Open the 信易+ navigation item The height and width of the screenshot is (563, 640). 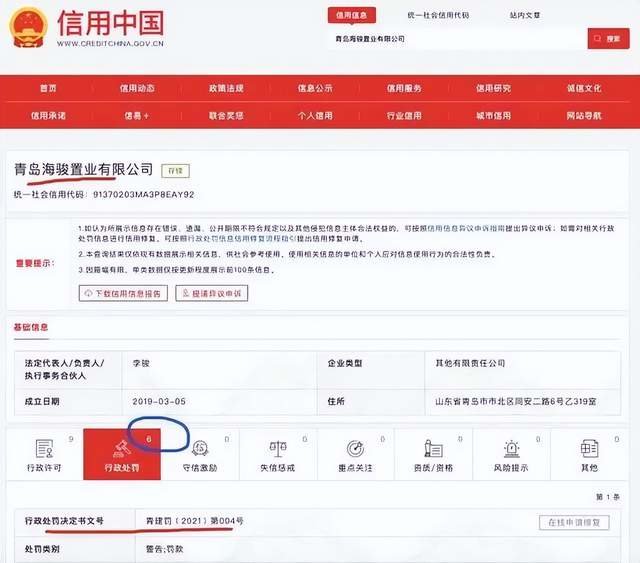[137, 116]
